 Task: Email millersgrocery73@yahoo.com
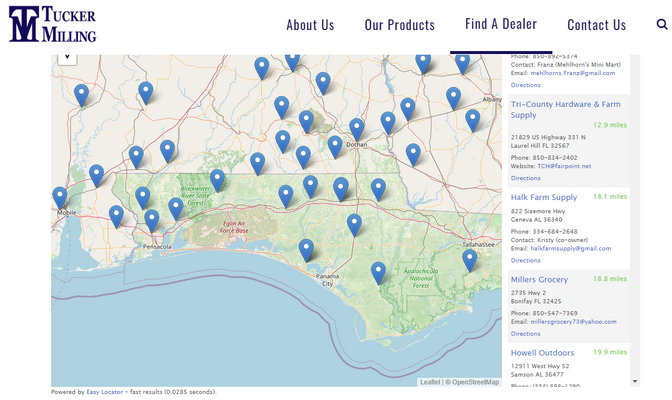573,322
